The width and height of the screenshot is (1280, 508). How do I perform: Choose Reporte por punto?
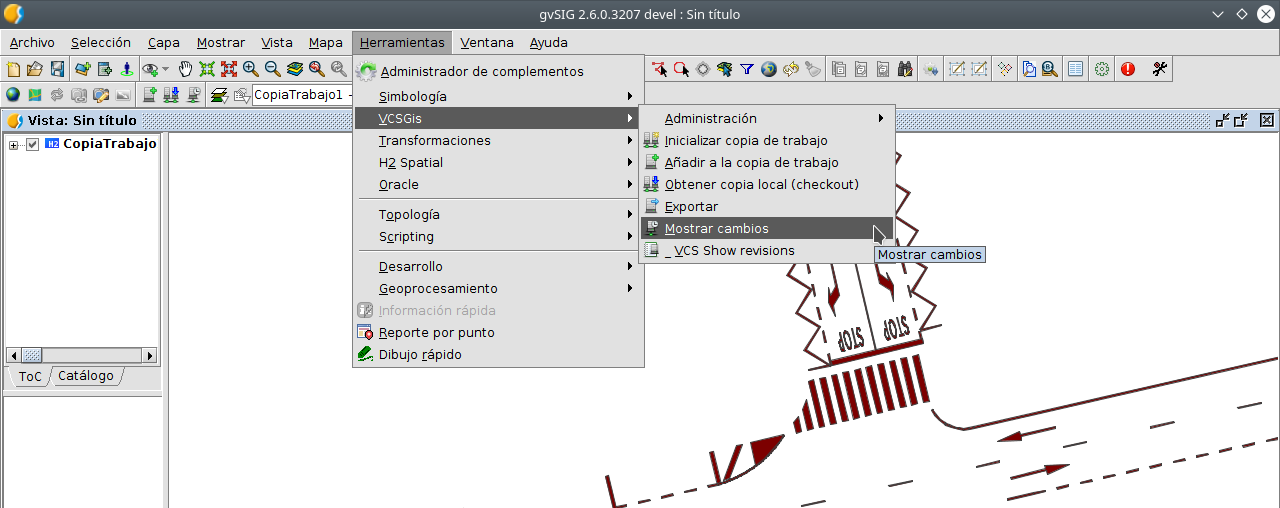click(498, 333)
